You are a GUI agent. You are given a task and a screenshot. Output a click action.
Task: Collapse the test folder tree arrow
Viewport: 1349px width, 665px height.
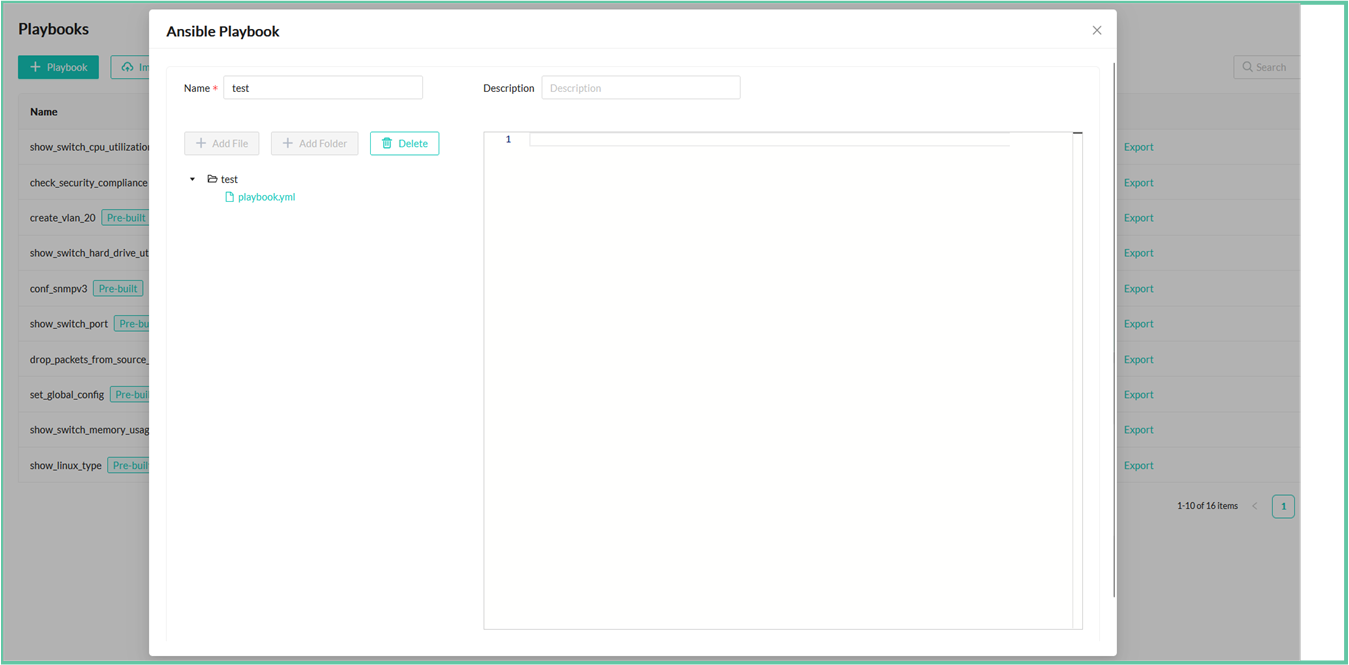193,180
